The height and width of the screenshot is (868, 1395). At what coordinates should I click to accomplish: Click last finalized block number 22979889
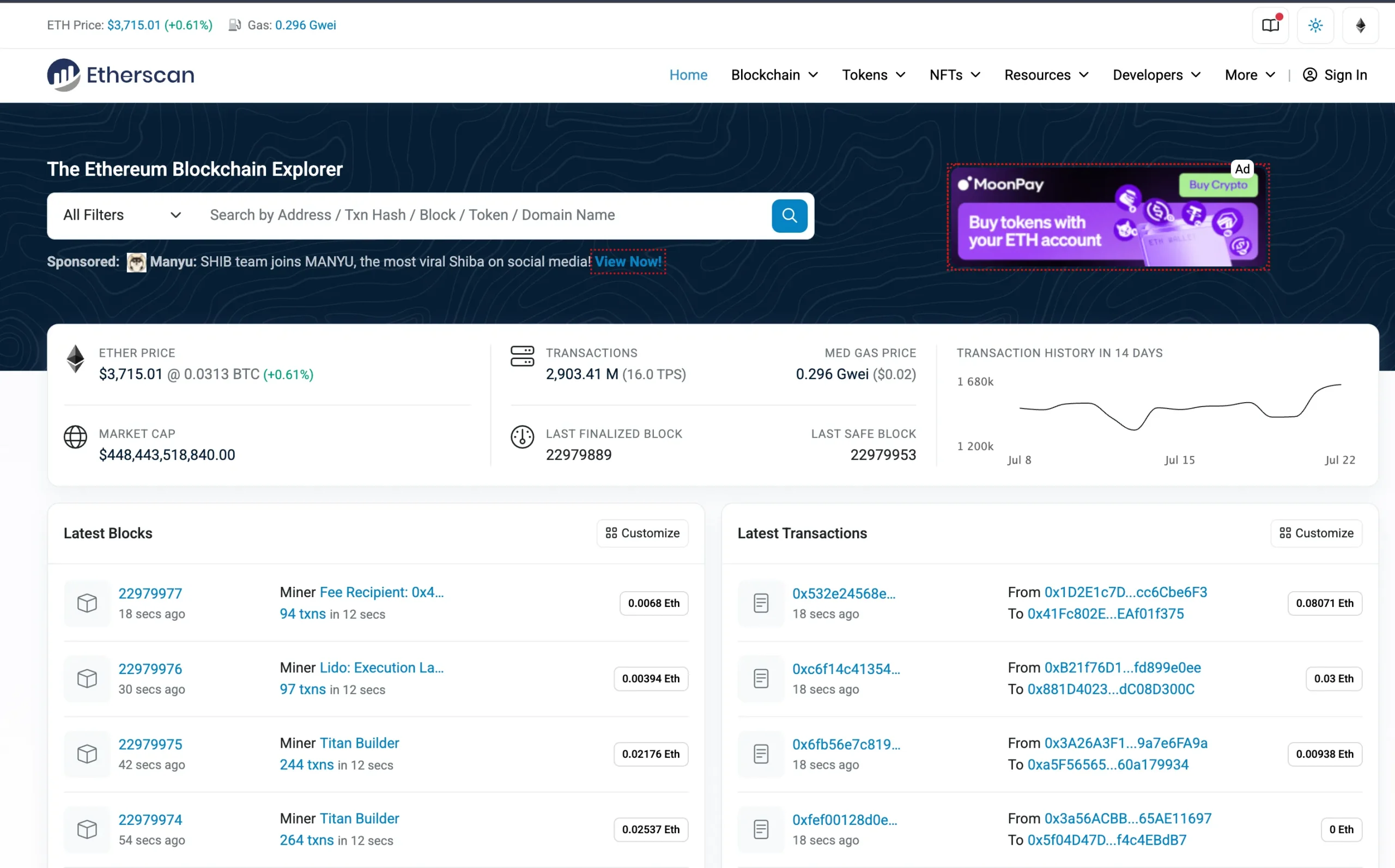pyautogui.click(x=578, y=454)
